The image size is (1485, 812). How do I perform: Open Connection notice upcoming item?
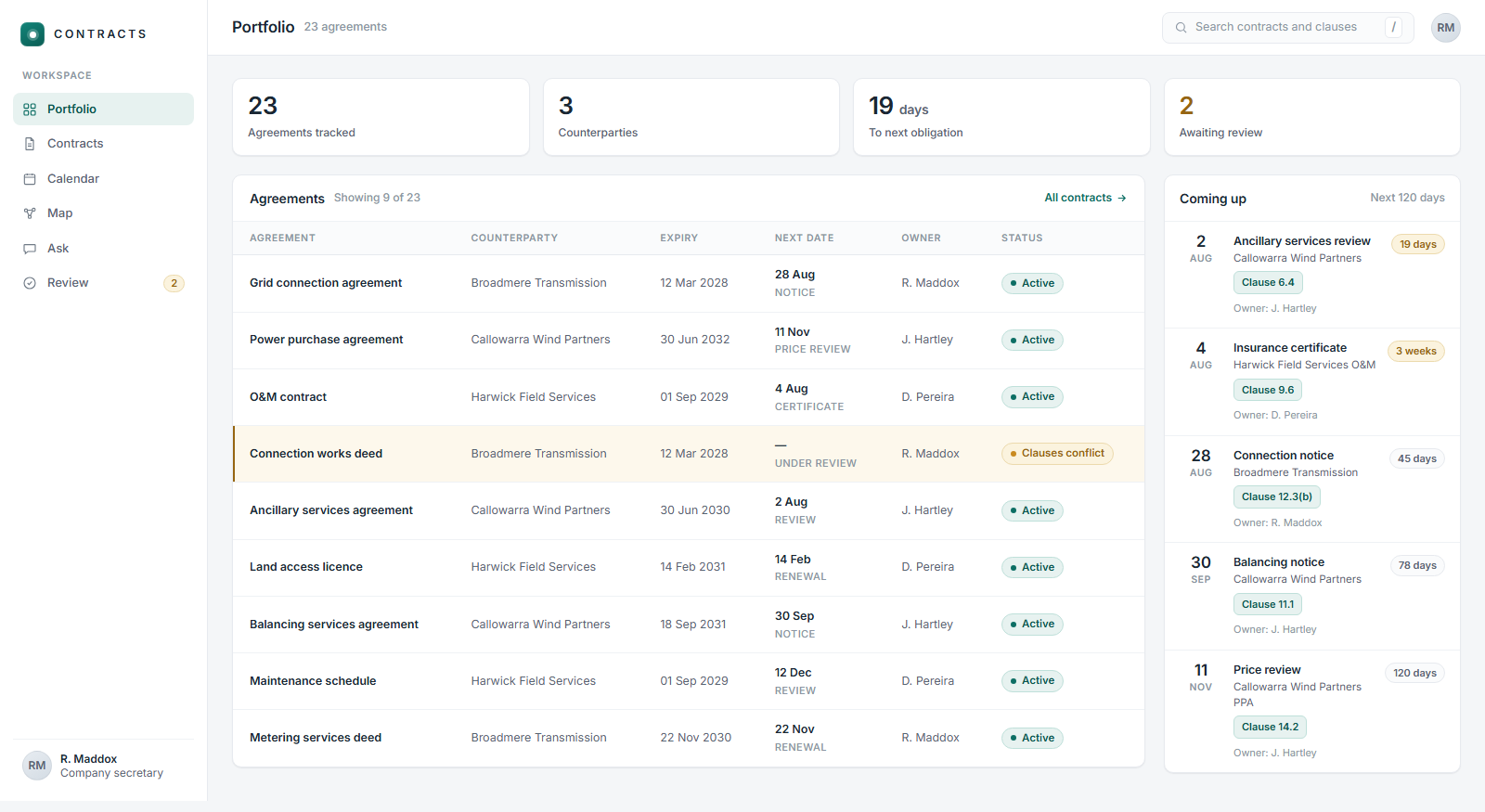1312,490
